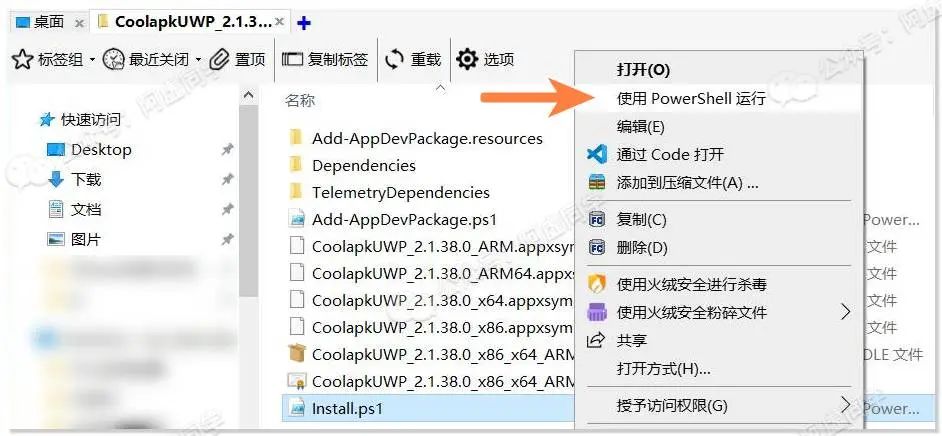942x436 pixels.
Task: Expand the 使用火绒安全粉碎文件 submenu arrow
Action: [x=846, y=312]
